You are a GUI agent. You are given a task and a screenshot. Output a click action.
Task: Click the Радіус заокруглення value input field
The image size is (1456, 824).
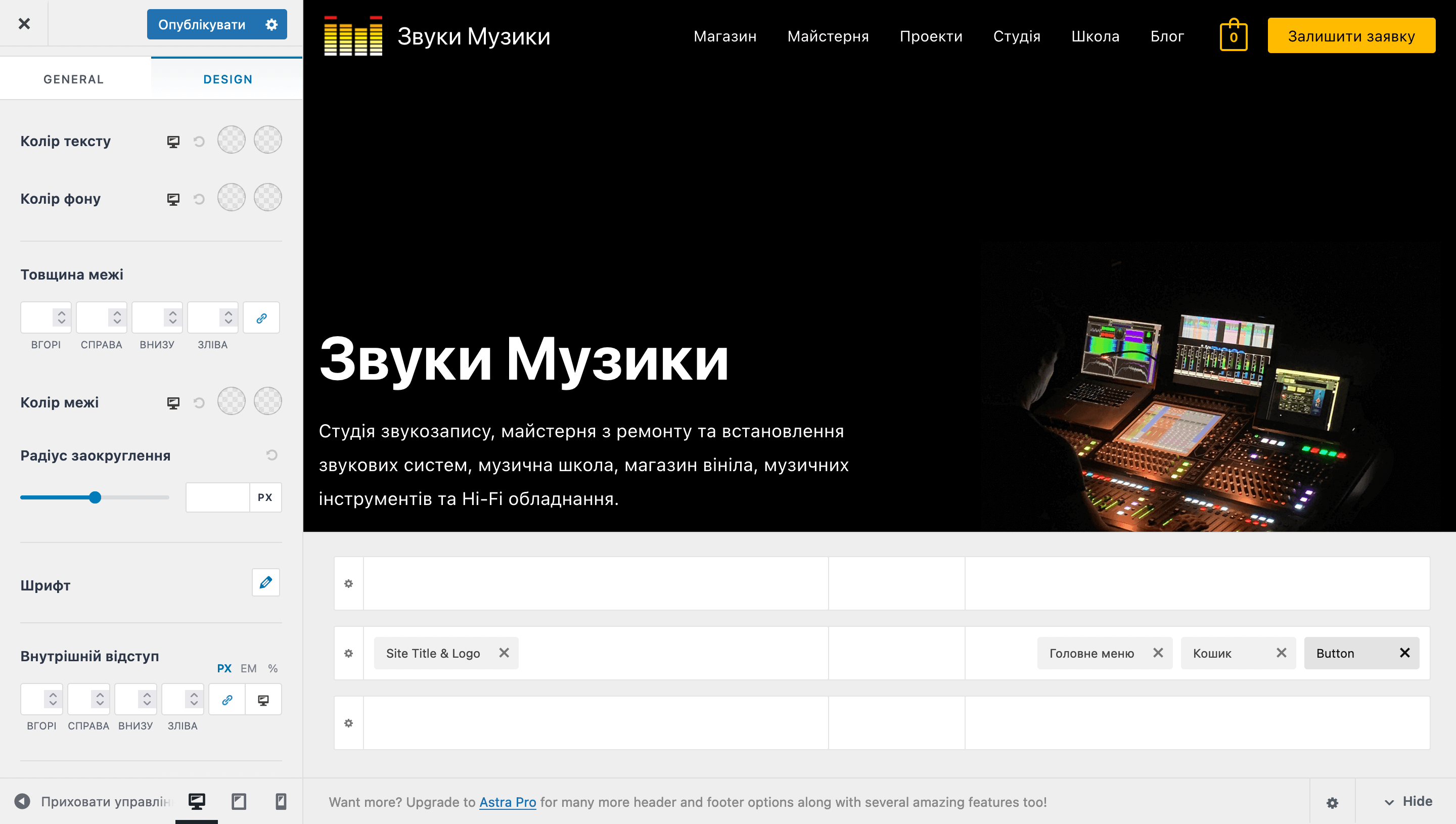pos(218,497)
